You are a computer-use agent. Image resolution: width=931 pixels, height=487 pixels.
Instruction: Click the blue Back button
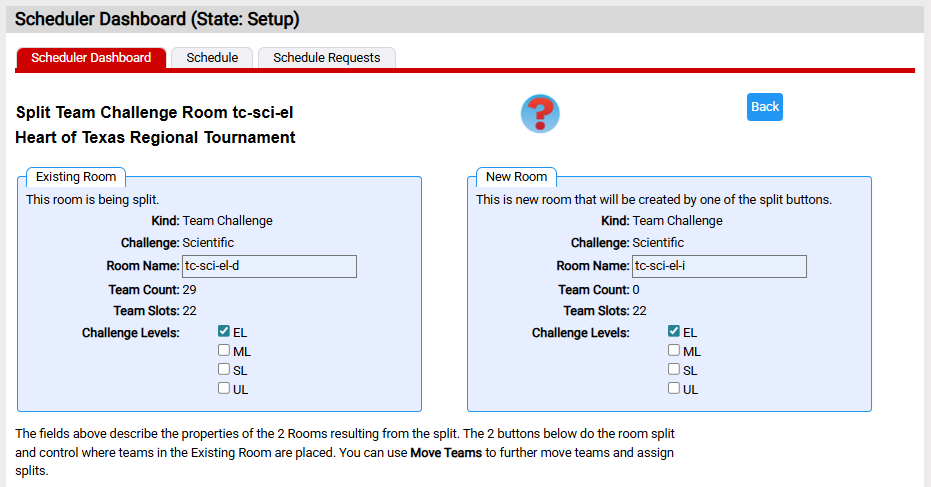click(765, 107)
